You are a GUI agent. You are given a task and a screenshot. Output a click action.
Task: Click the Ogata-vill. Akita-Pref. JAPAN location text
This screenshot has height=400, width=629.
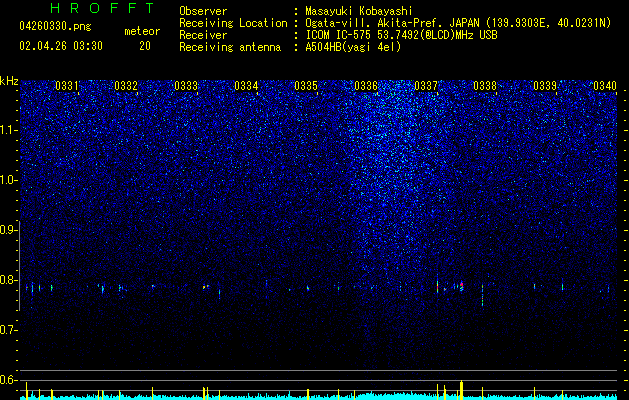(458, 23)
